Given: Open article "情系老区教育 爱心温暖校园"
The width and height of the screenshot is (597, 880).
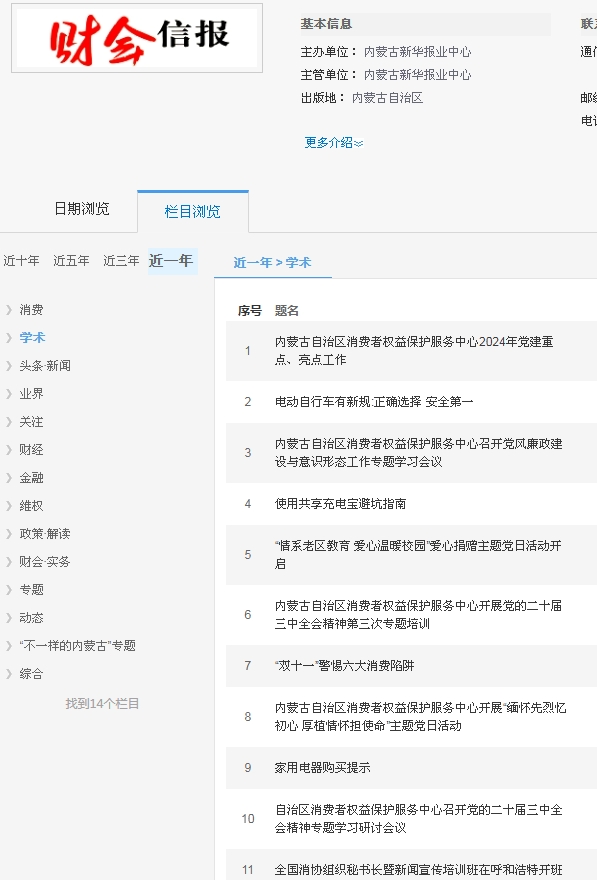Looking at the screenshot, I should pyautogui.click(x=418, y=555).
